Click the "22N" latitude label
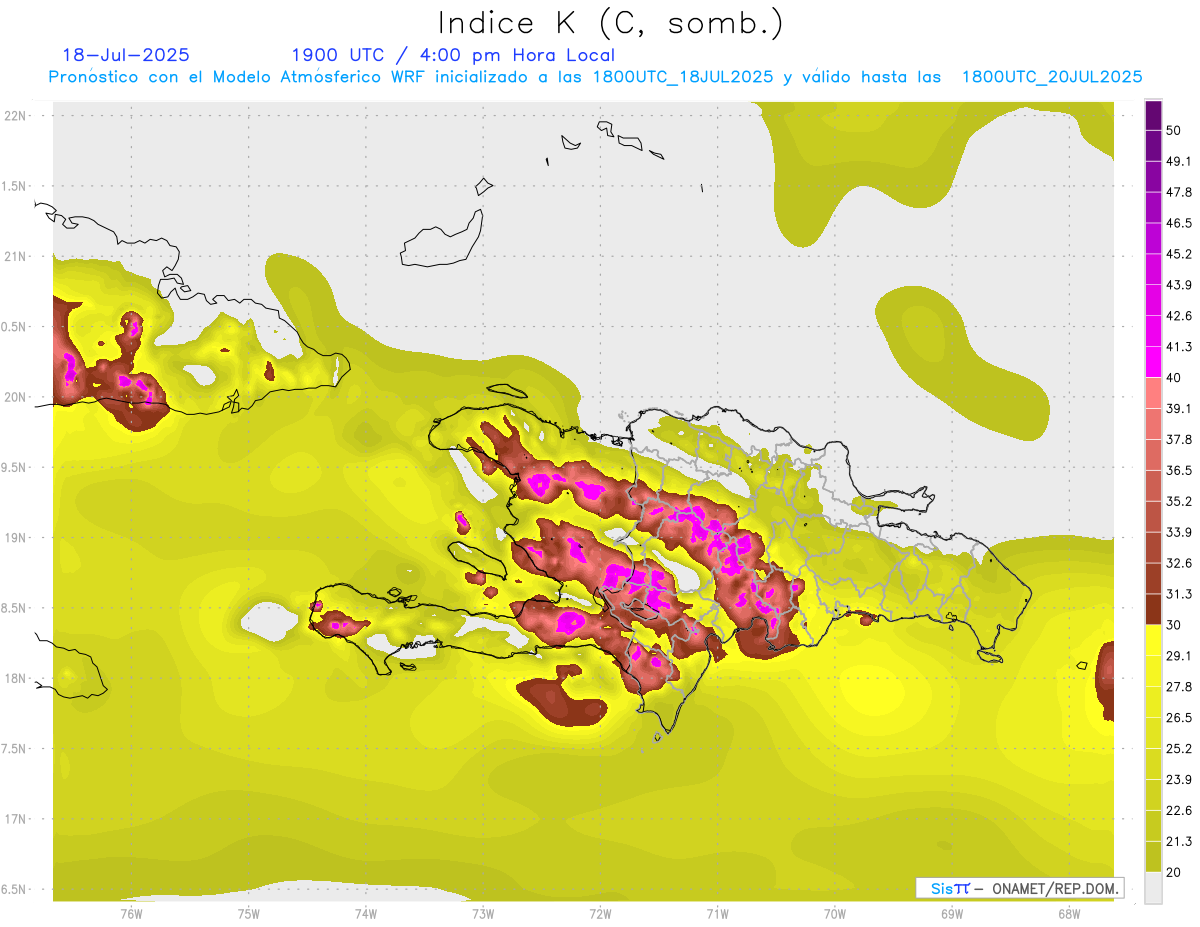This screenshot has width=1200, height=927. pos(17,116)
